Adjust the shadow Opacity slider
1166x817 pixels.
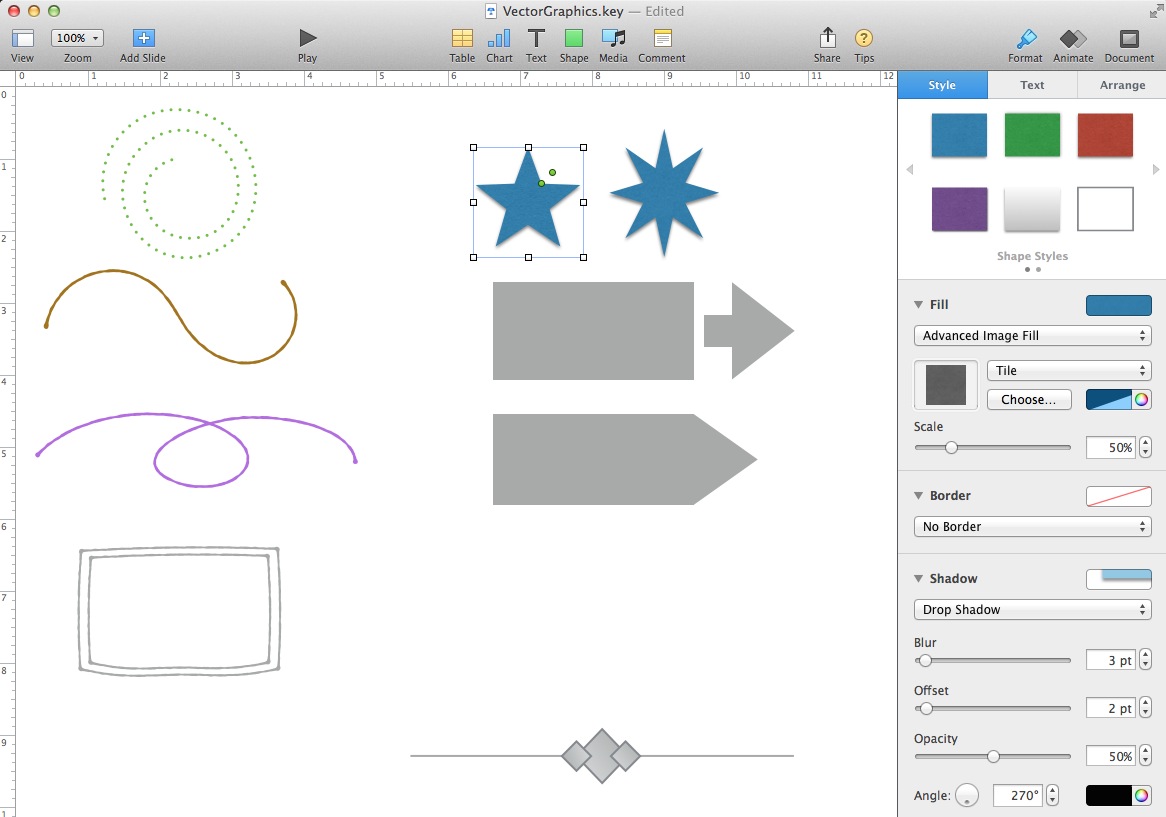point(992,756)
